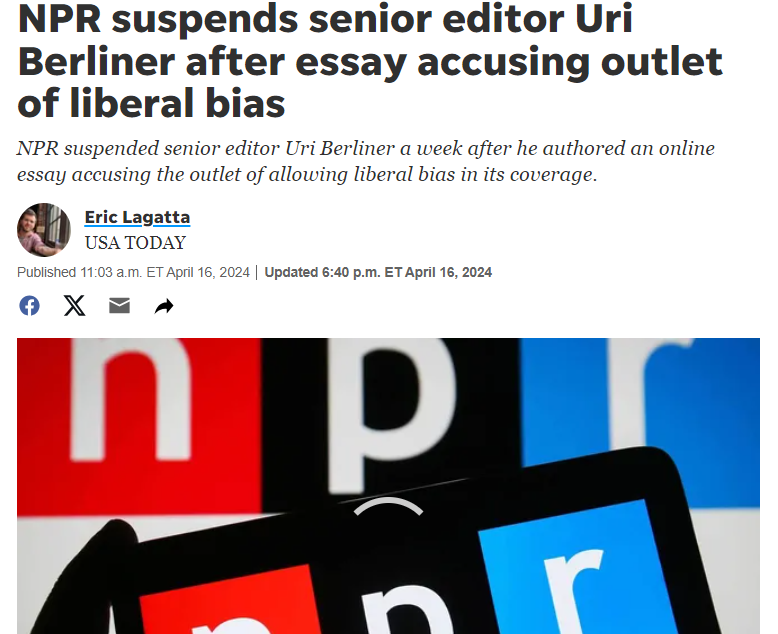Share the article on Facebook

[29, 306]
